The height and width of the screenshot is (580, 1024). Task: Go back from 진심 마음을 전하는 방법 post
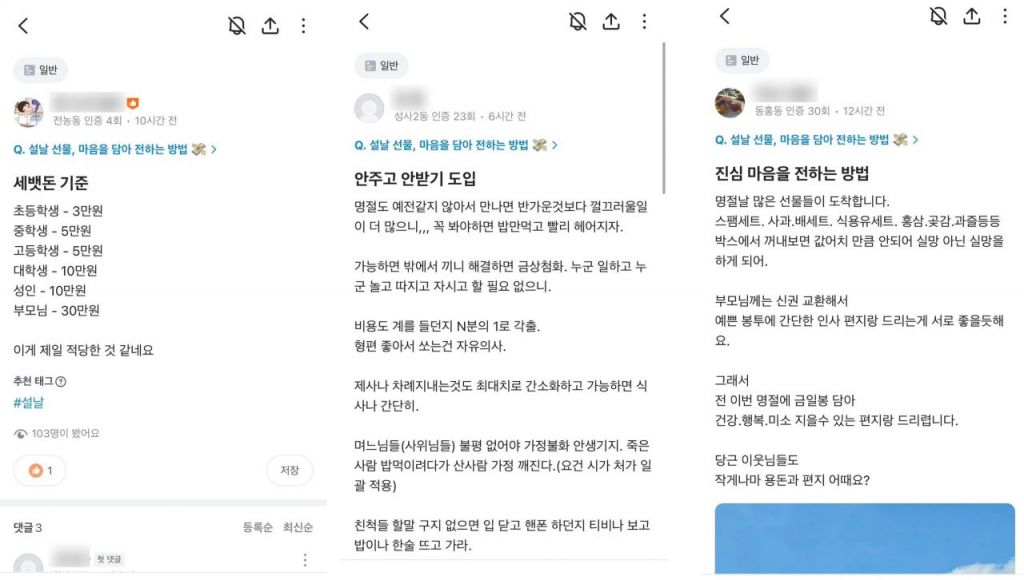coord(725,16)
